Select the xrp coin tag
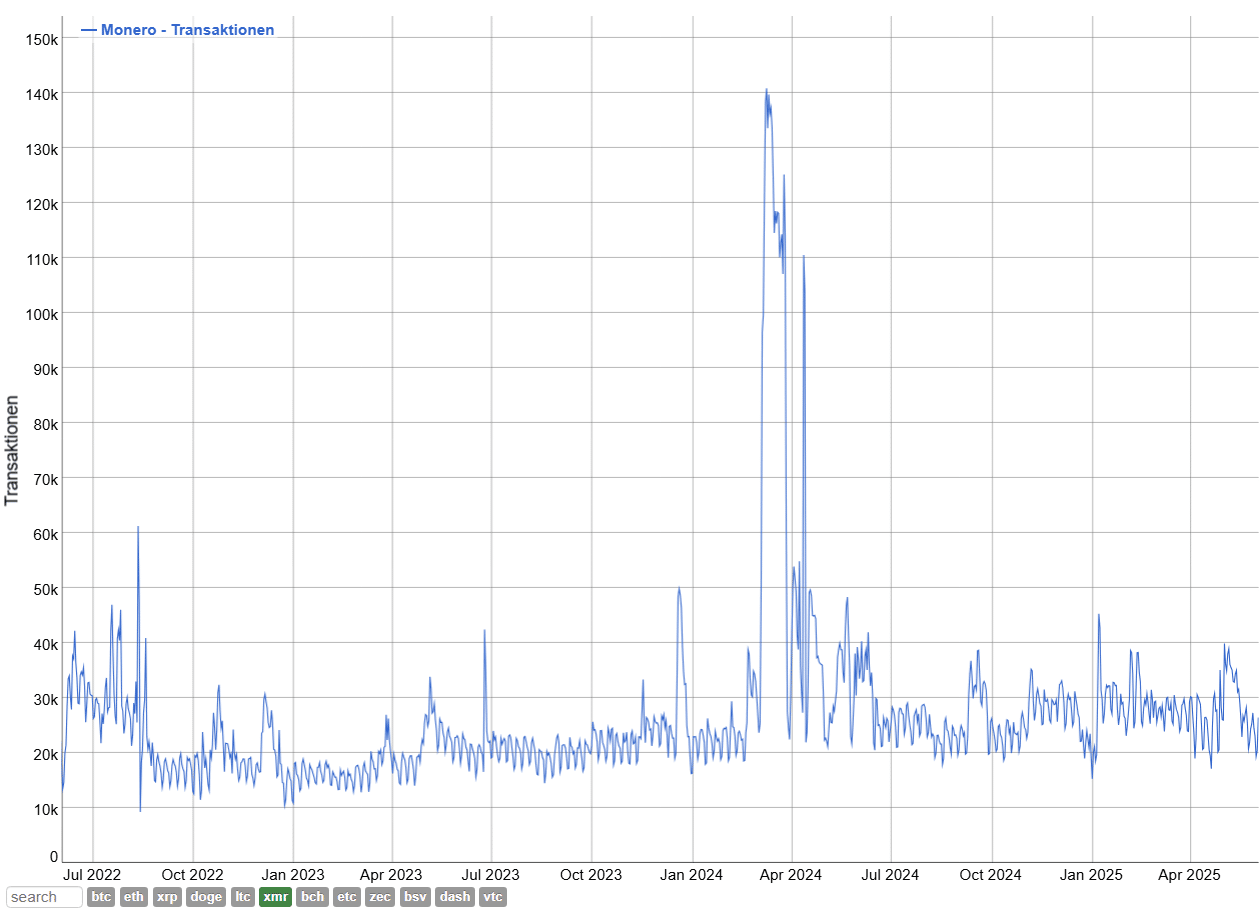 (x=167, y=897)
